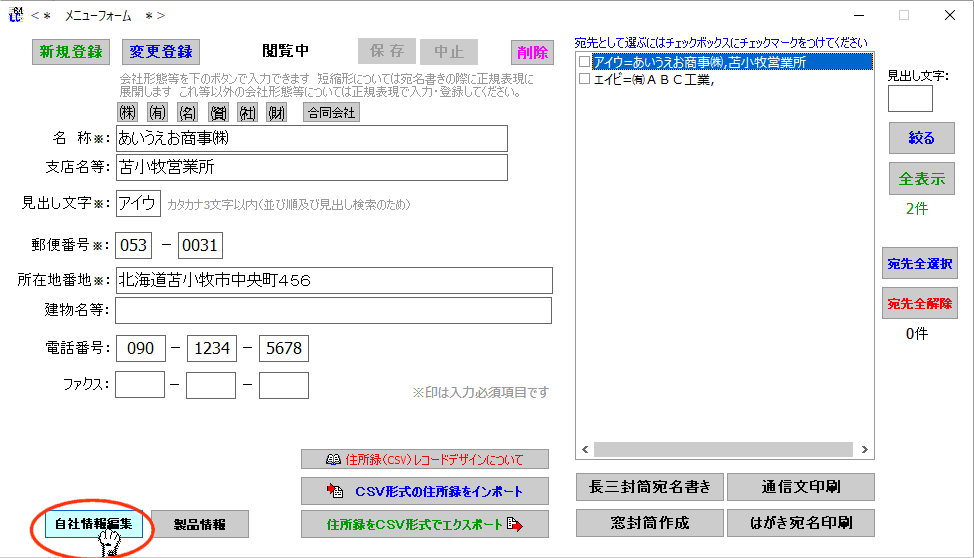The image size is (974, 558).
Task: Export the address book to CSV
Action: click(425, 523)
